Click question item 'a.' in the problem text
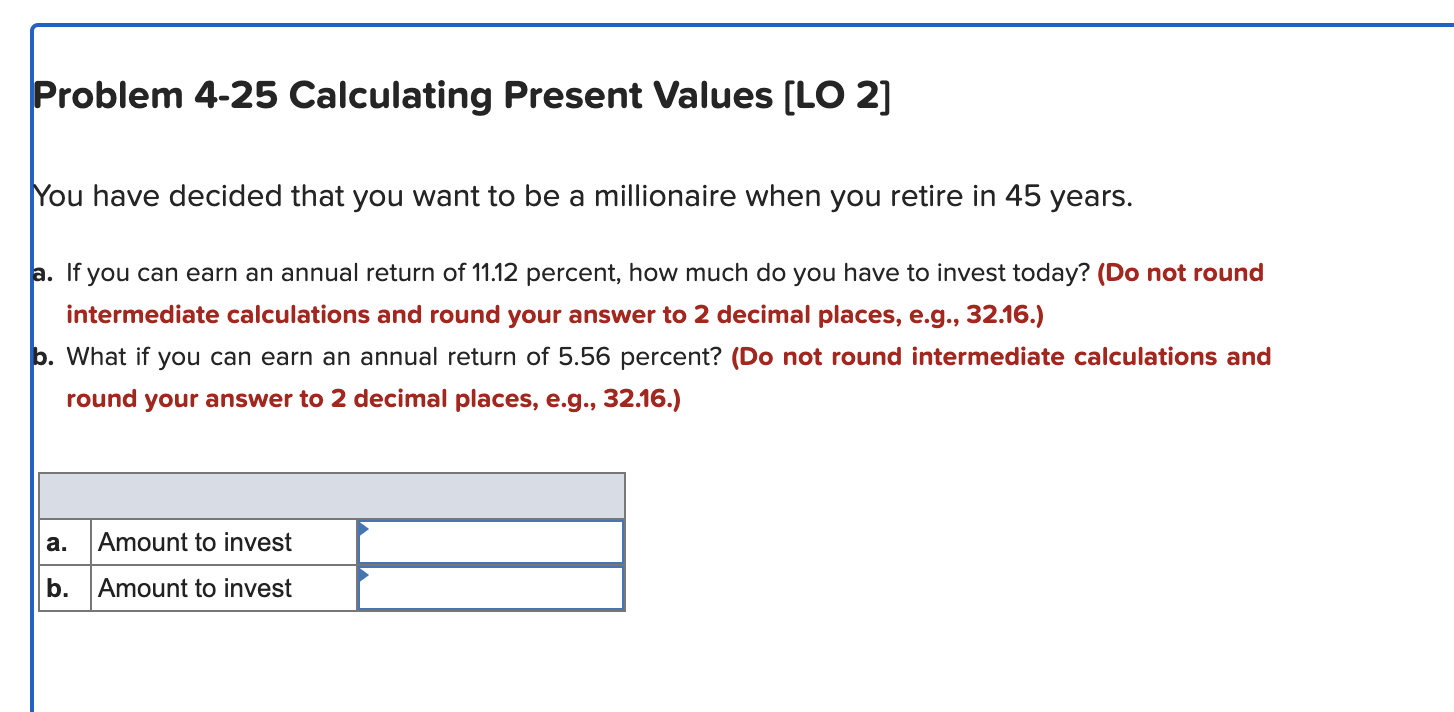Viewport: 1454px width, 712px height. pos(42,272)
